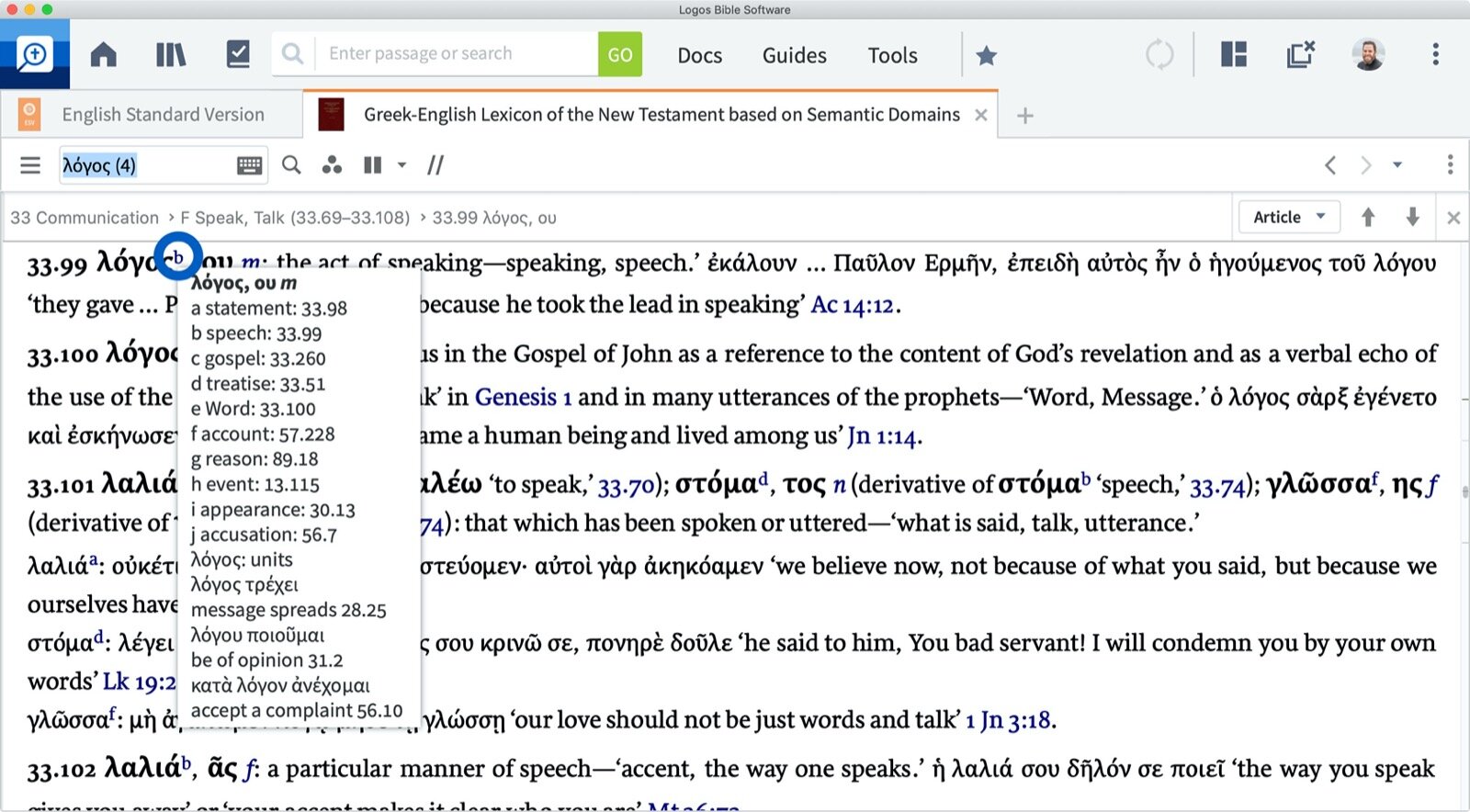Open the Guides menu
This screenshot has height=812, width=1470.
tap(795, 56)
